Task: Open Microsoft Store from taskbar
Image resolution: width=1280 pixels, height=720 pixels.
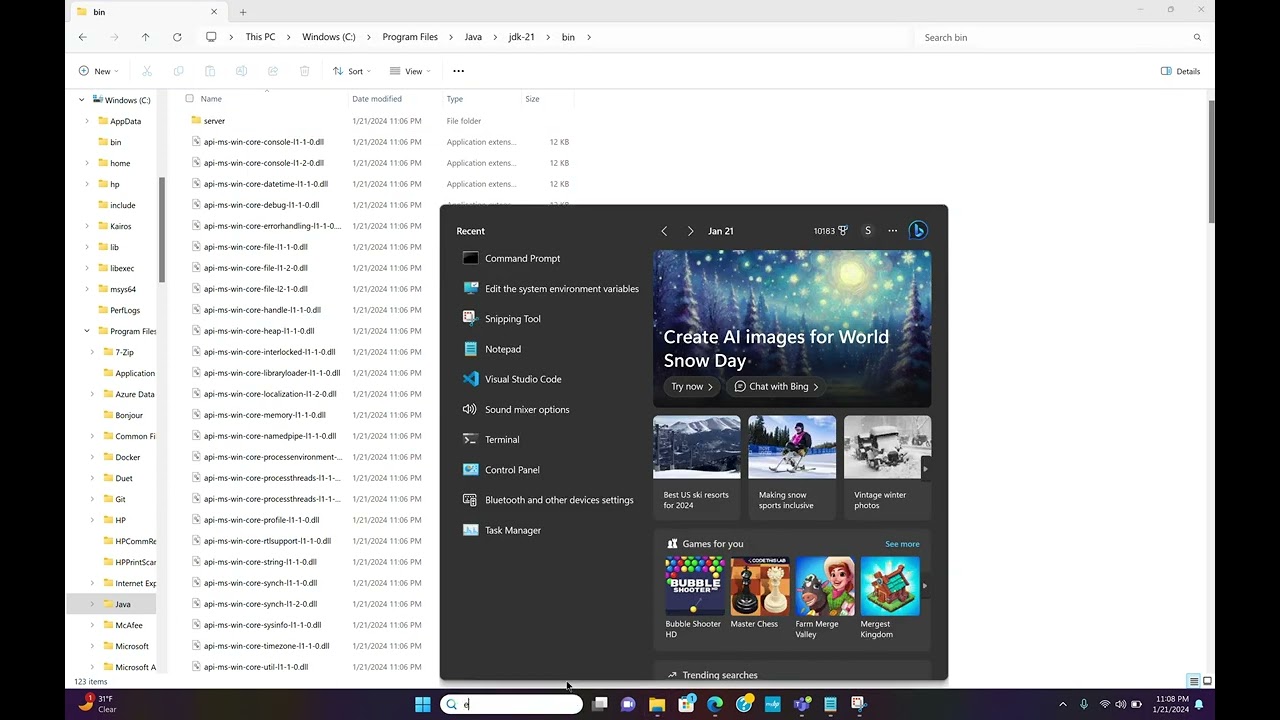Action: coord(686,704)
